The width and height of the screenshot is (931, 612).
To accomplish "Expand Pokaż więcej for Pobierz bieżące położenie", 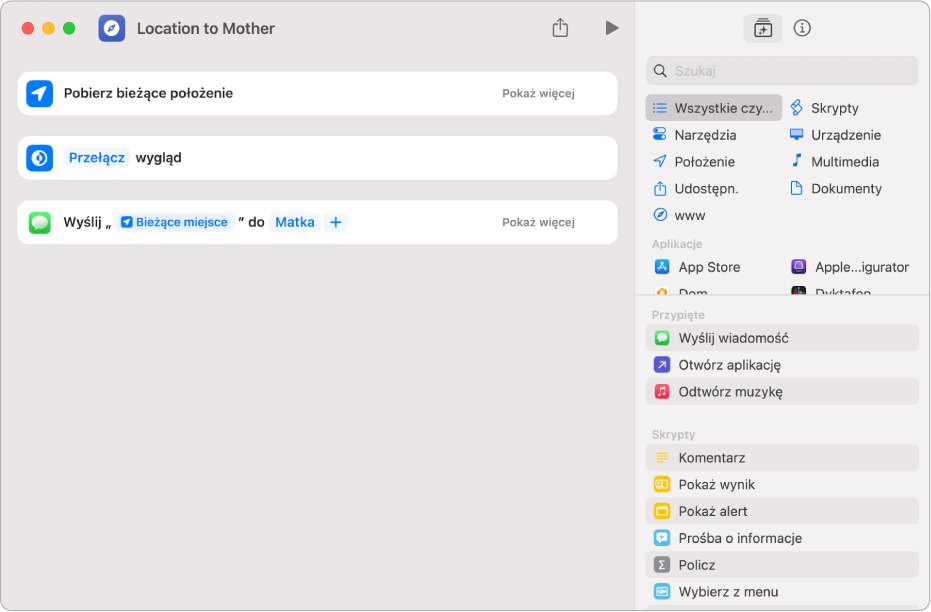I will click(538, 93).
